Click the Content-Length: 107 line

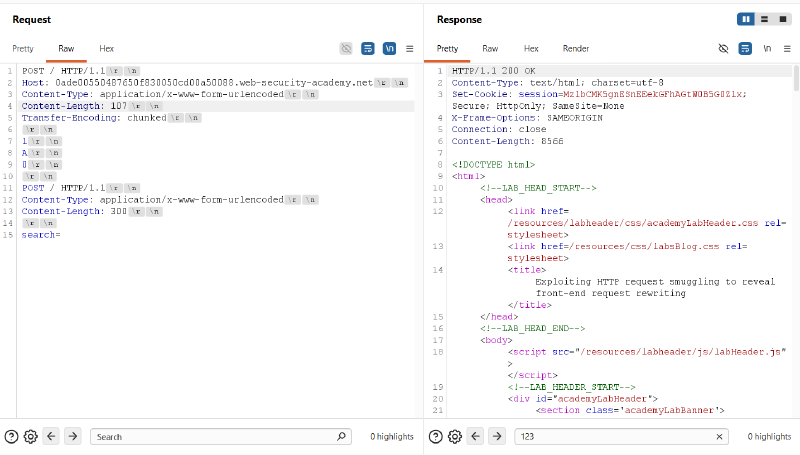91,106
